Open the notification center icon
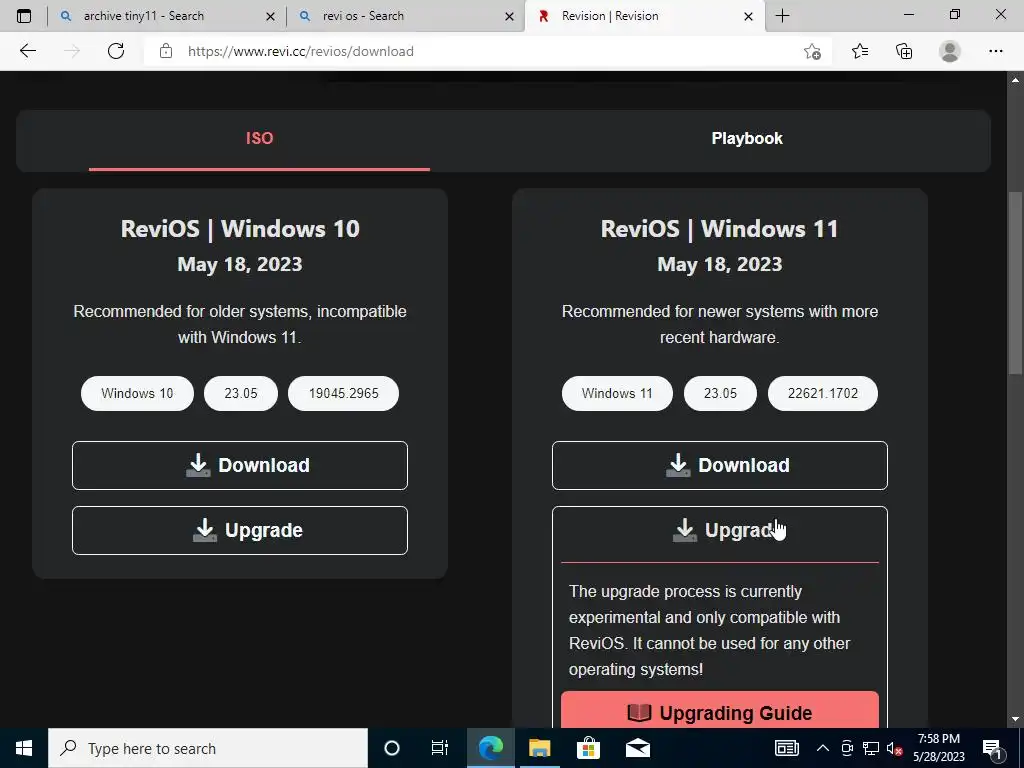 coord(992,748)
